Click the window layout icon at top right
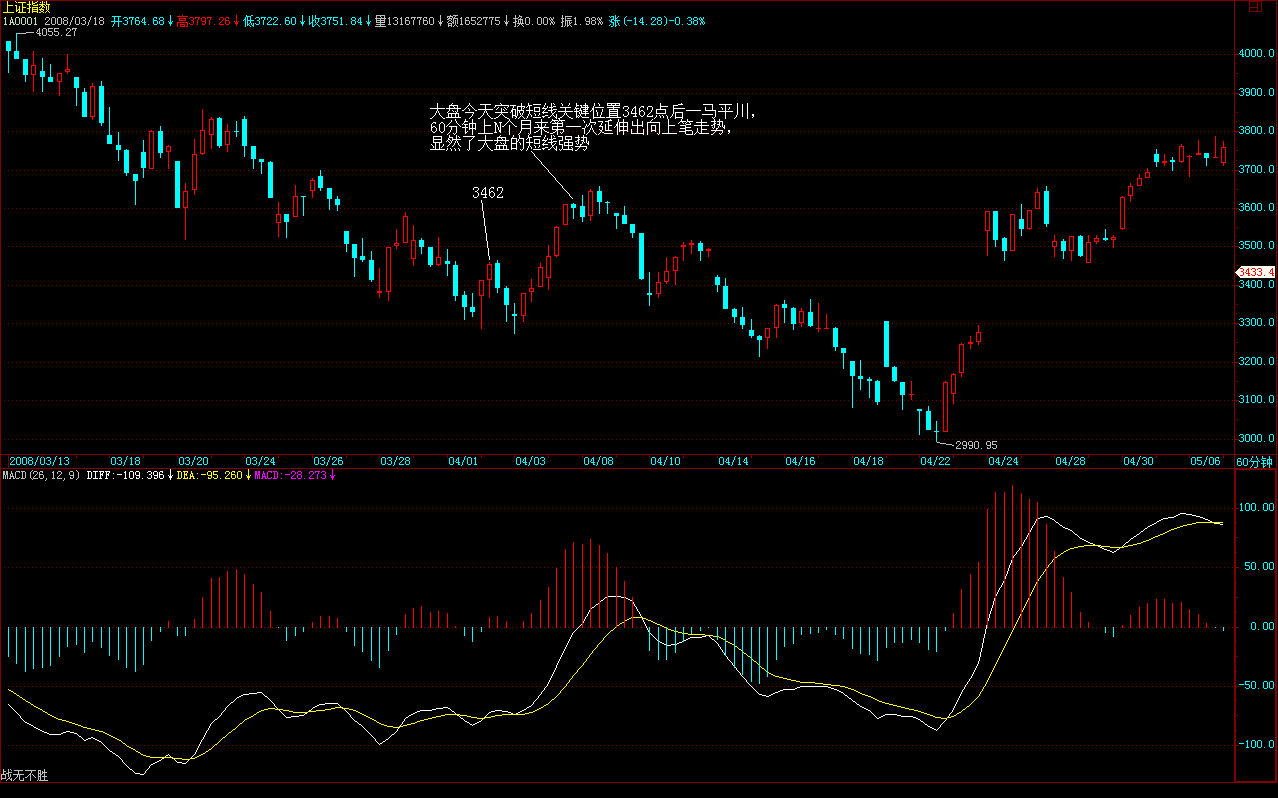1278x798 pixels. [1253, 7]
